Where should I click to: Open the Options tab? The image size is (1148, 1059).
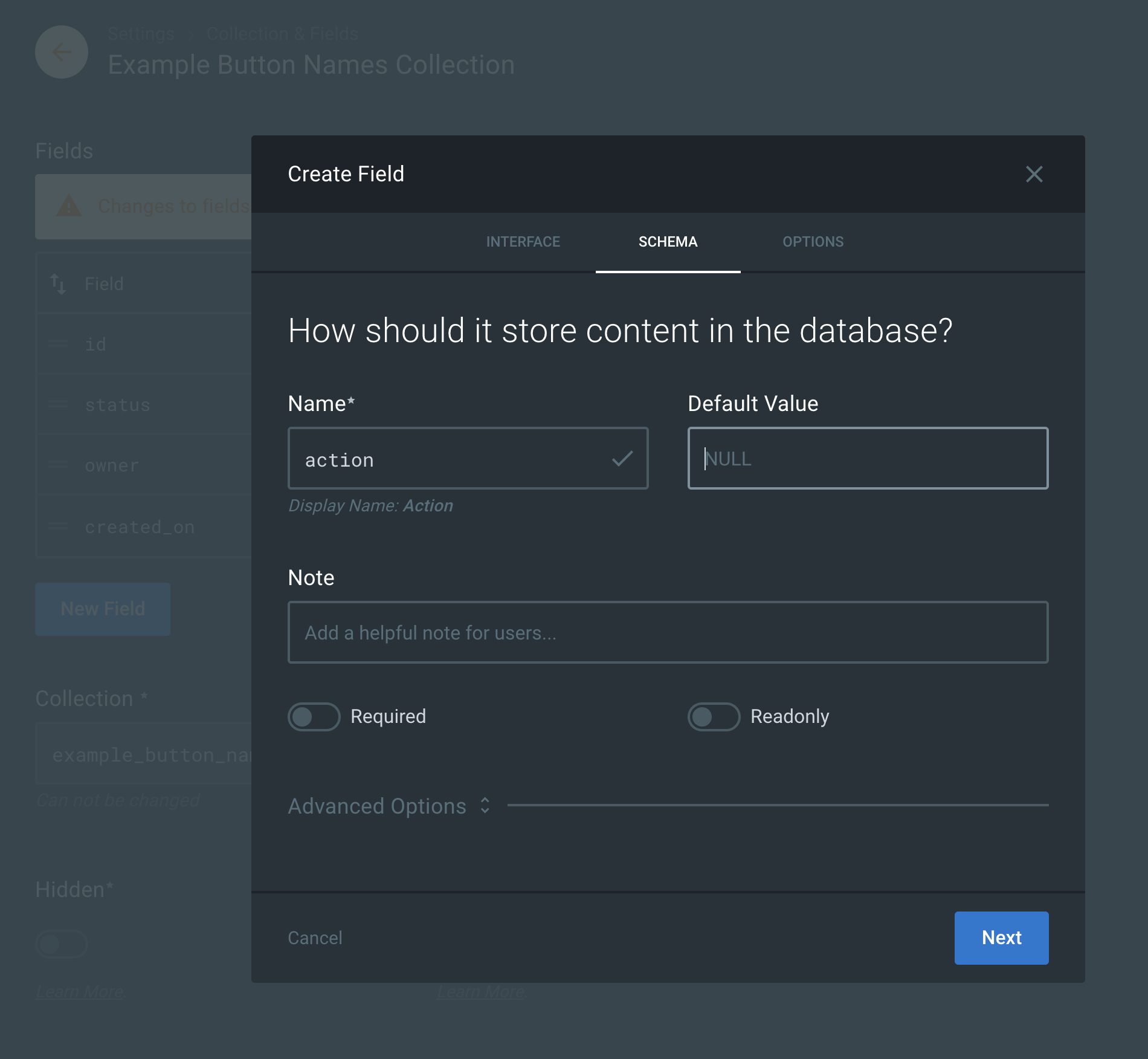tap(813, 242)
